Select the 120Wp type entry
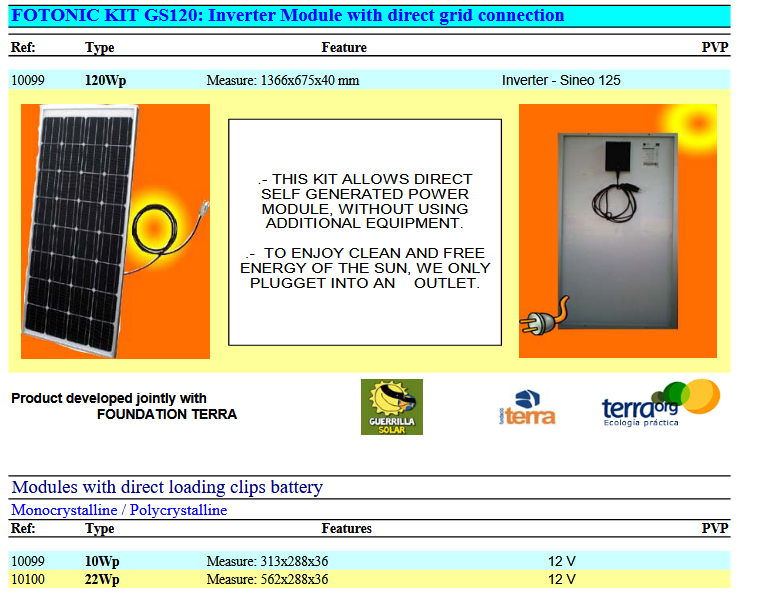The height and width of the screenshot is (616, 765). click(105, 80)
